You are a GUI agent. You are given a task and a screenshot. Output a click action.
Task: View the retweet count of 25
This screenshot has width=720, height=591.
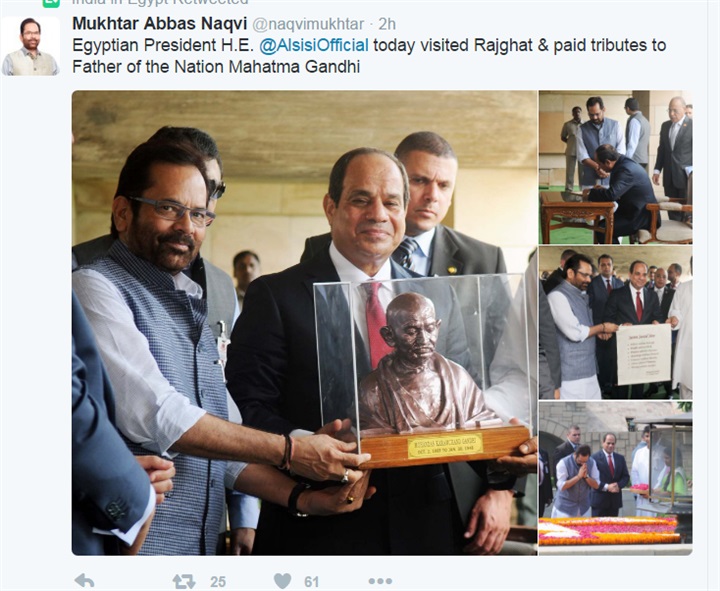pyautogui.click(x=218, y=582)
